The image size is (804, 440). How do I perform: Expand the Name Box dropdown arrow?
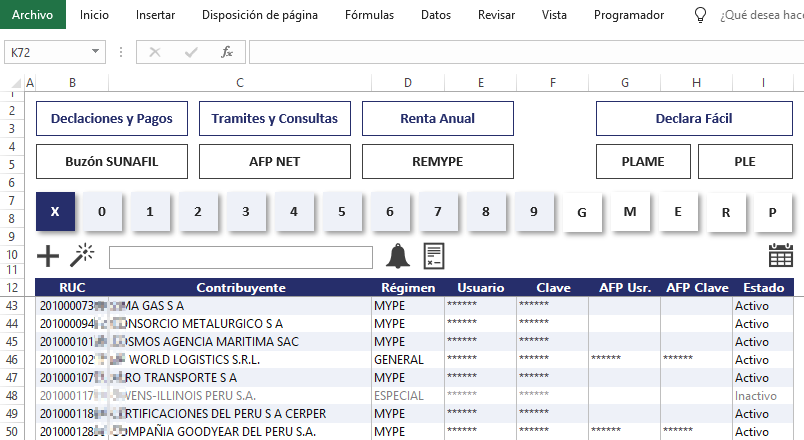click(95, 51)
